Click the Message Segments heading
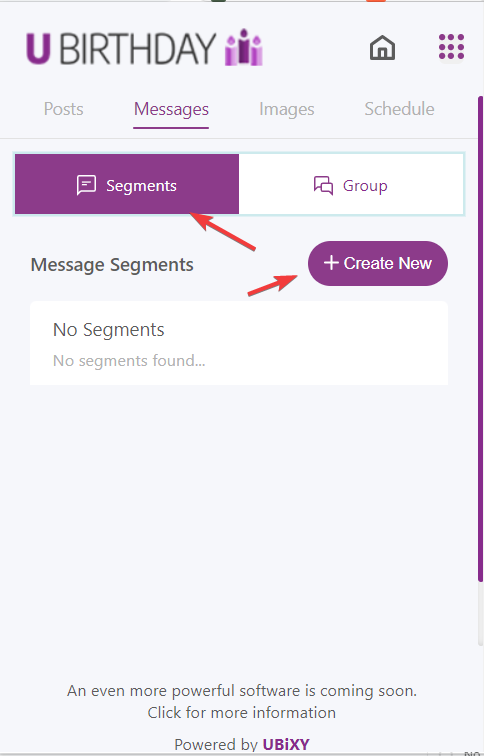The width and height of the screenshot is (484, 756). pos(112,265)
